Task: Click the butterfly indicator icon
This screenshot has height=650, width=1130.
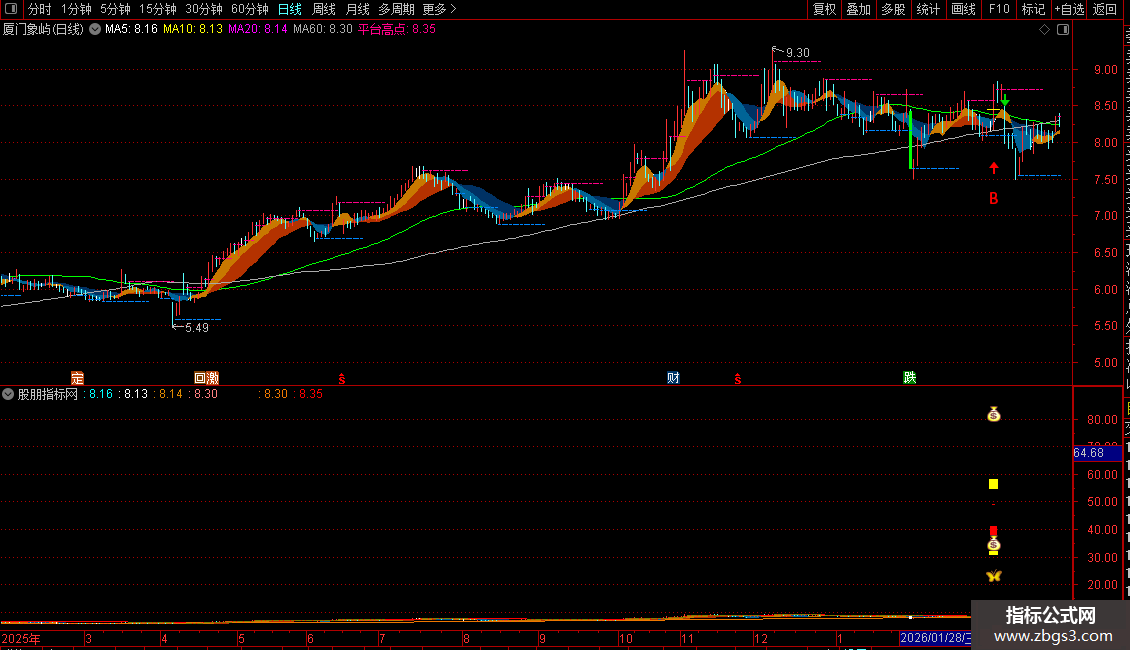Action: point(994,576)
